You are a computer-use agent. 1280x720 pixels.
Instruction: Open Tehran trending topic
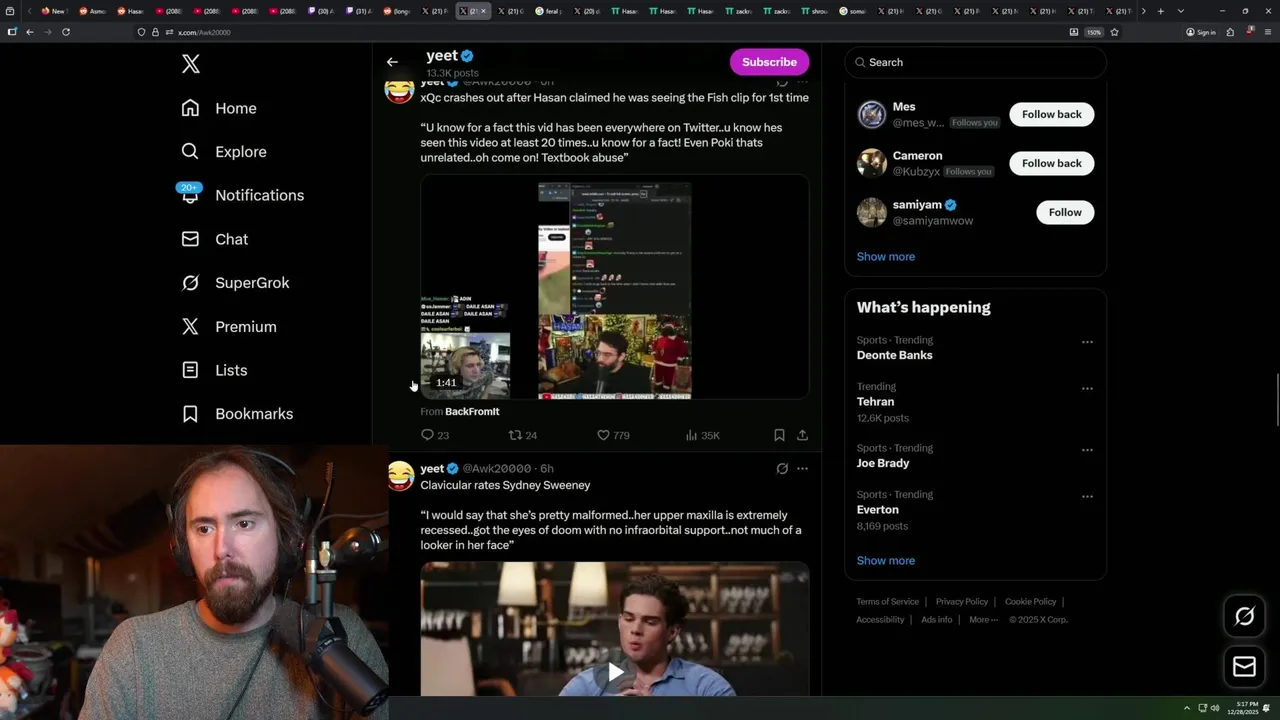(875, 402)
